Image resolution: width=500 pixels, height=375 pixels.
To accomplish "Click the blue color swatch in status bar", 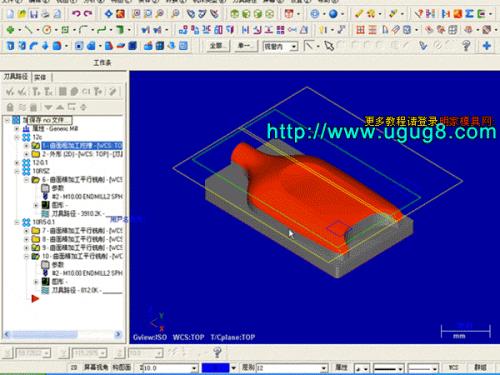I will click(215, 368).
